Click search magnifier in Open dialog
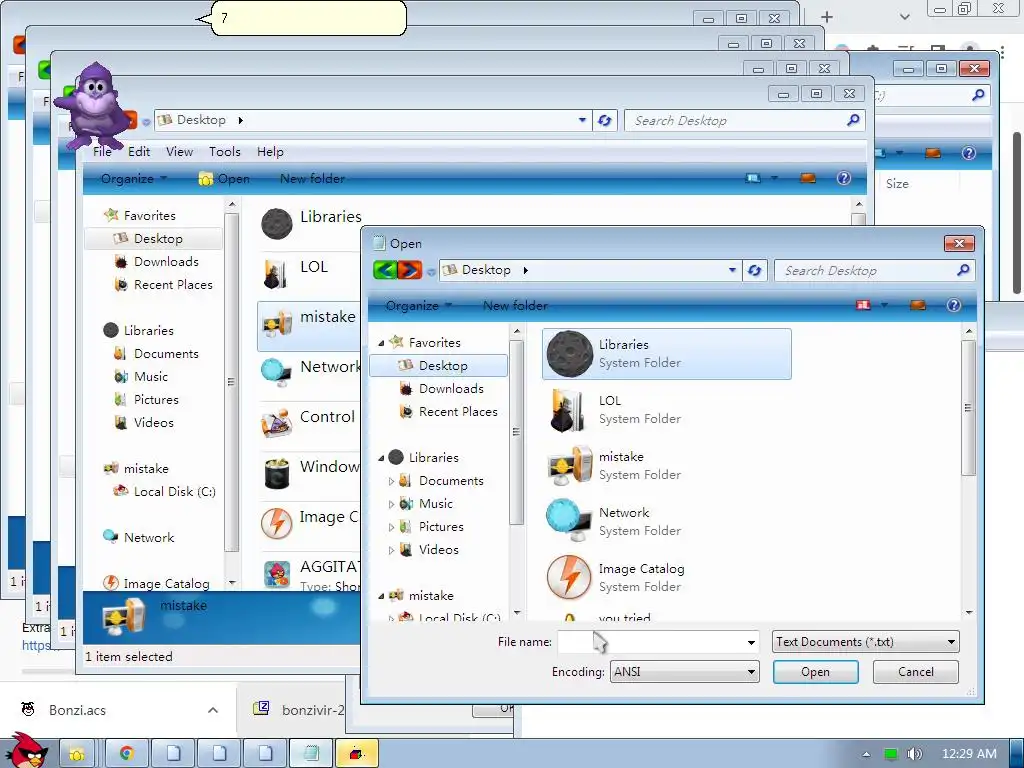1024x768 pixels. [963, 270]
